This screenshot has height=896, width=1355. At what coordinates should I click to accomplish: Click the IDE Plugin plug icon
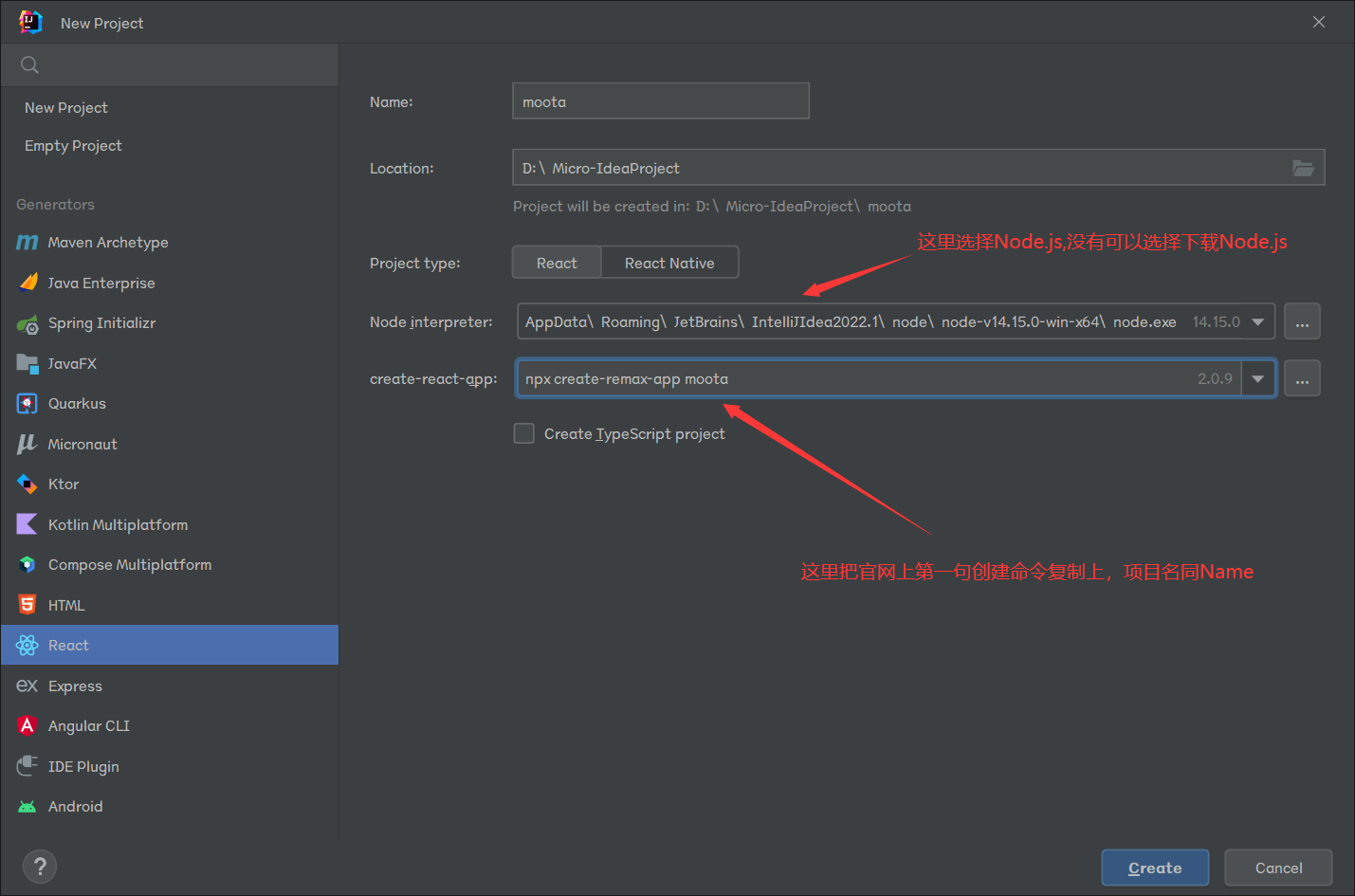(27, 766)
